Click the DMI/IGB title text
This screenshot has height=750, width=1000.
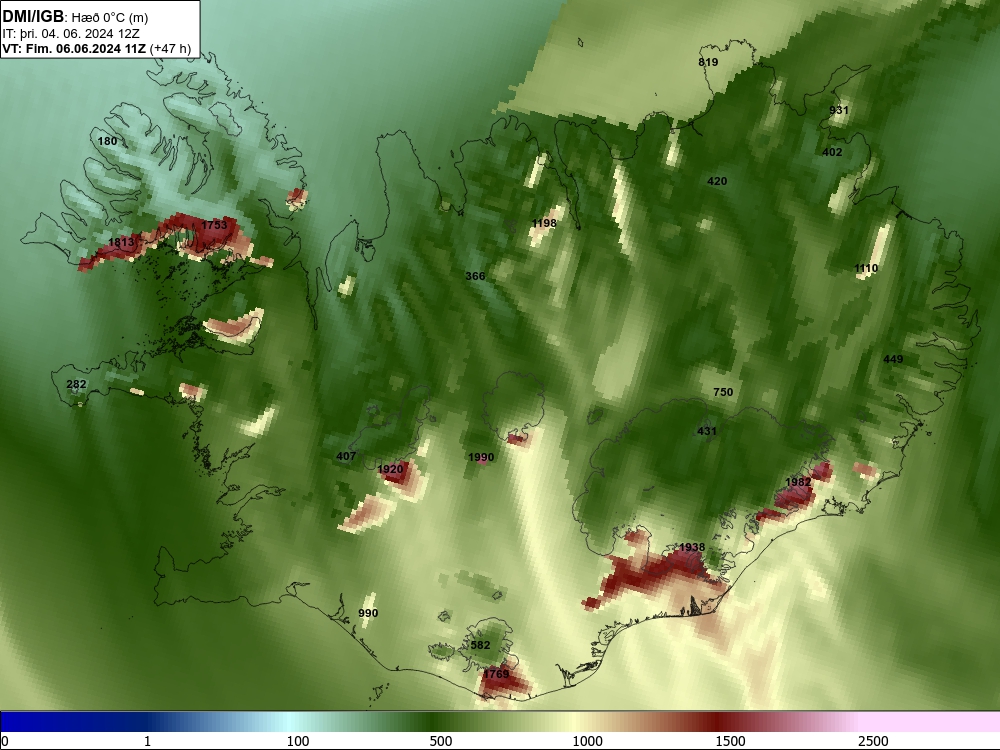click(x=33, y=16)
